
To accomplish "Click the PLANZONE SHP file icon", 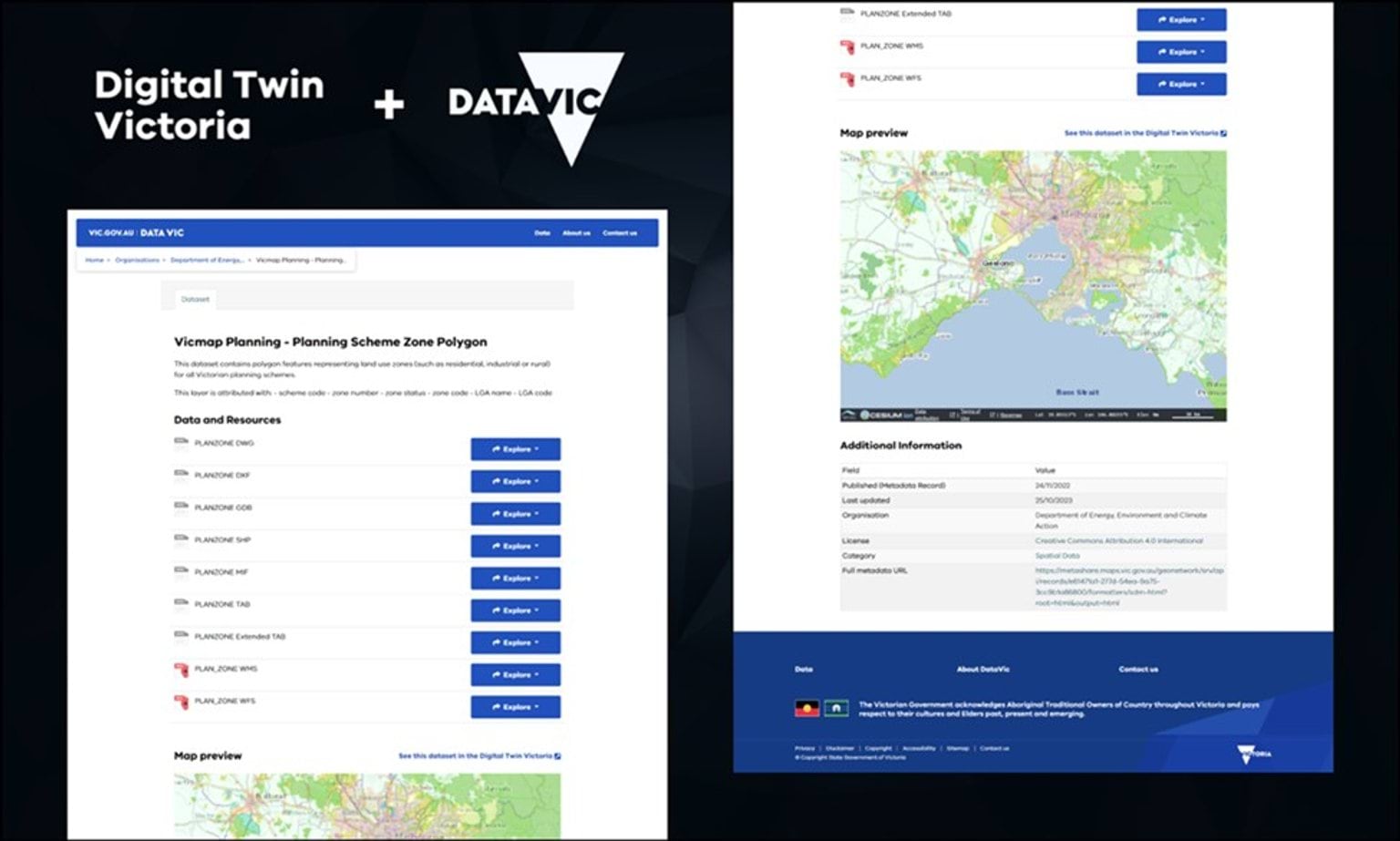I will click(180, 540).
